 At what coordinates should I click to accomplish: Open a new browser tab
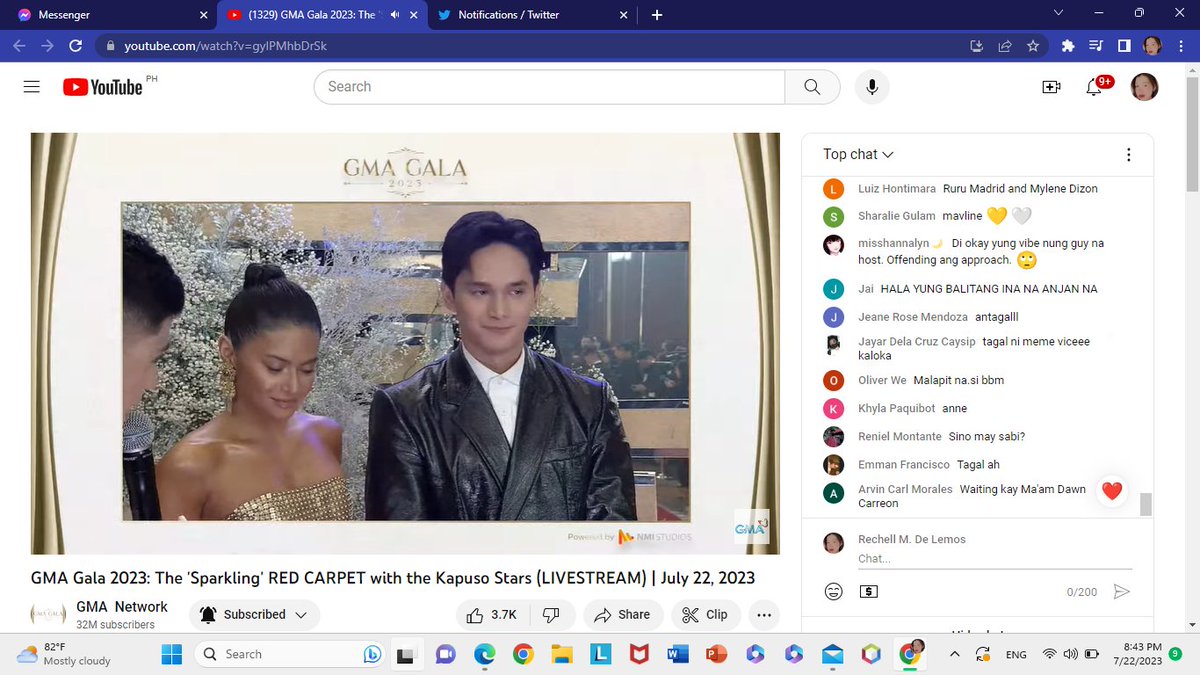coord(656,15)
